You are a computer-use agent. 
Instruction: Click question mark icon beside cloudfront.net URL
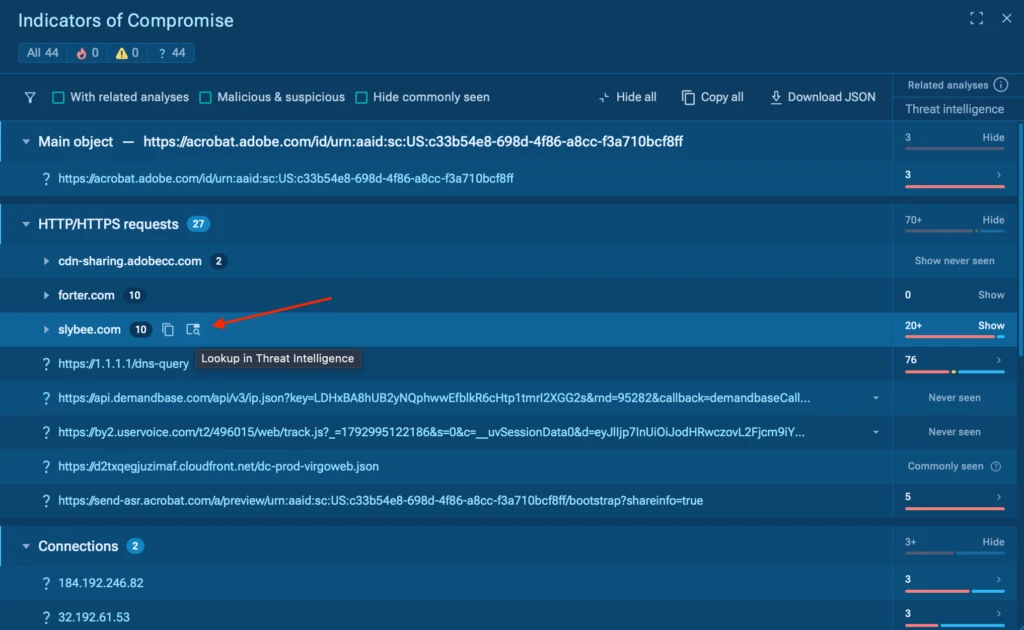tap(46, 467)
